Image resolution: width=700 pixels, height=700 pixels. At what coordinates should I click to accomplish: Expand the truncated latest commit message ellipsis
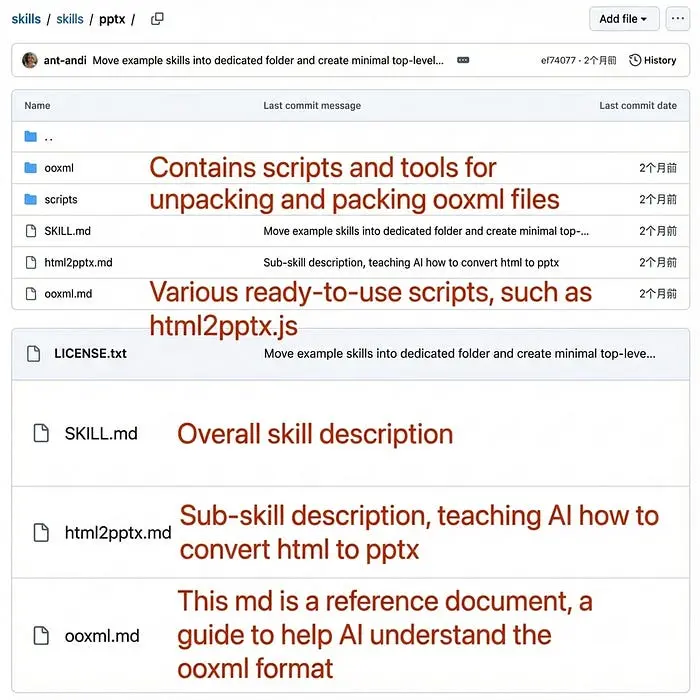(463, 60)
